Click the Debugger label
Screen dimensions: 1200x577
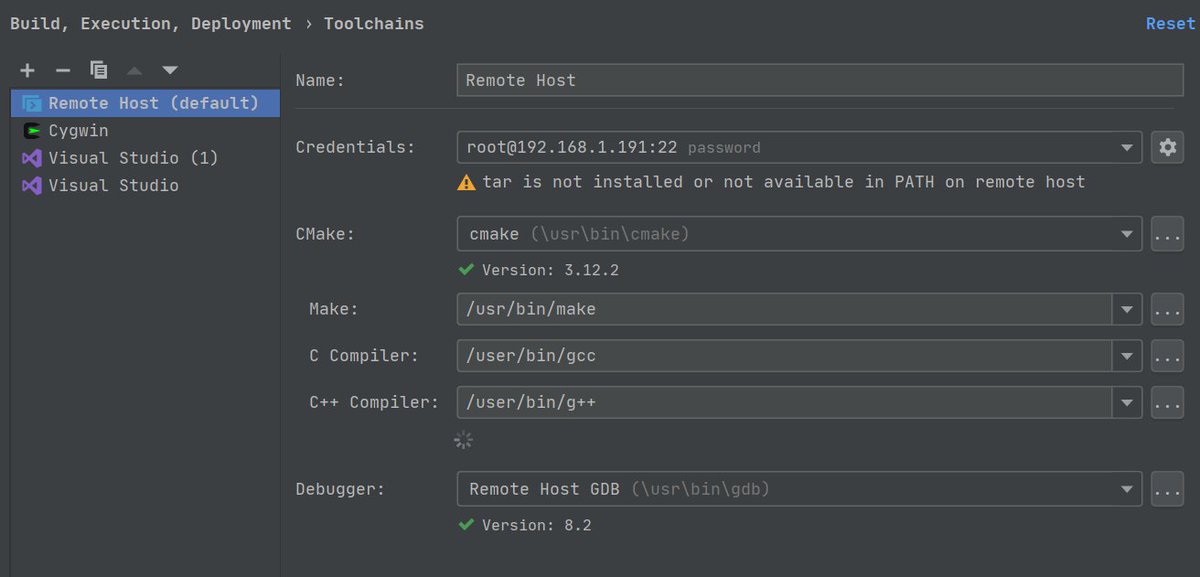pyautogui.click(x=340, y=489)
